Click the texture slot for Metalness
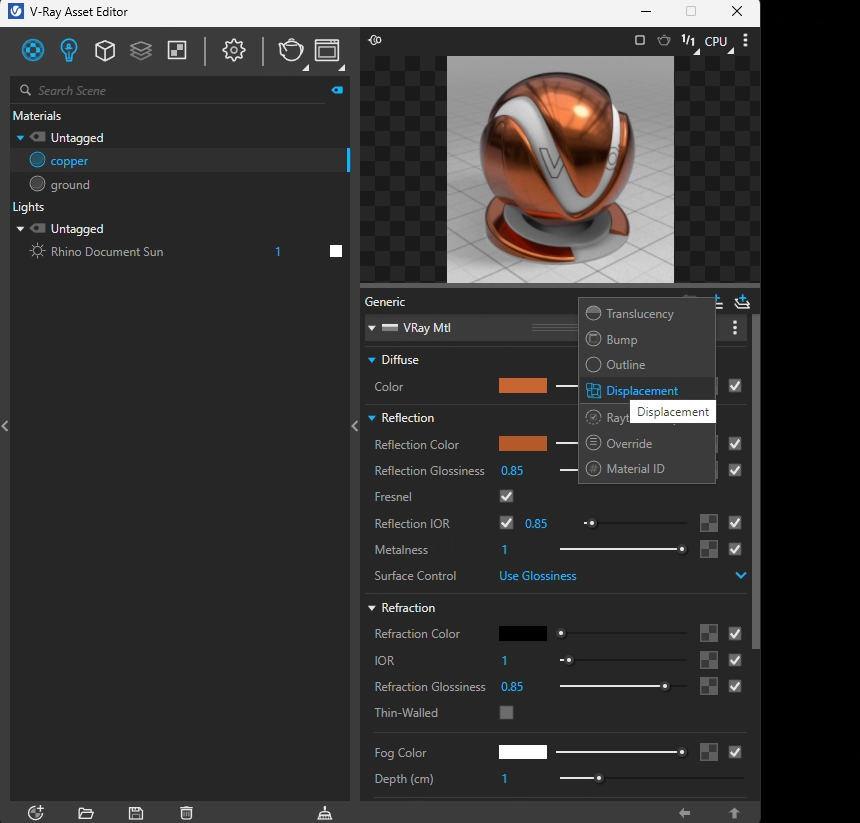Screen dimensions: 860x823 [x=709, y=549]
